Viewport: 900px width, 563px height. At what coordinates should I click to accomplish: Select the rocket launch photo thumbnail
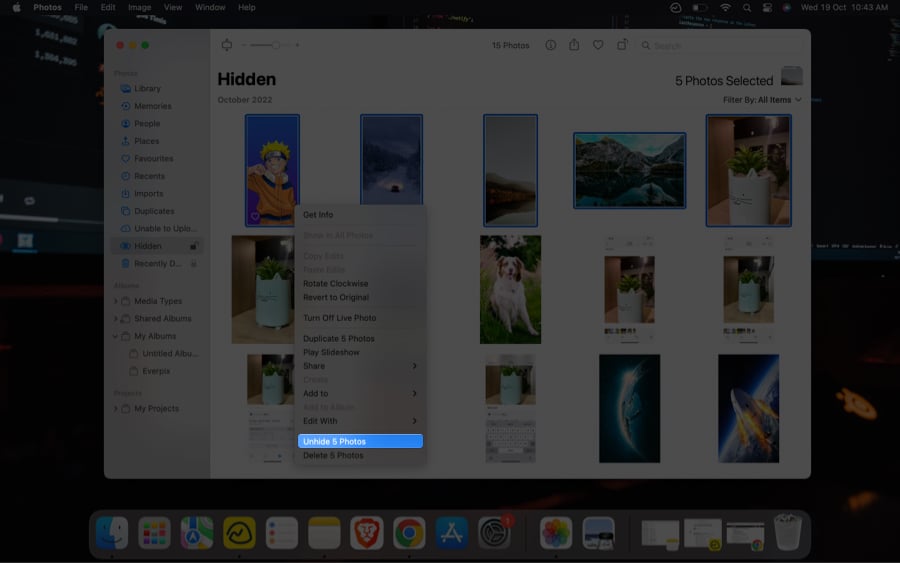coord(748,409)
